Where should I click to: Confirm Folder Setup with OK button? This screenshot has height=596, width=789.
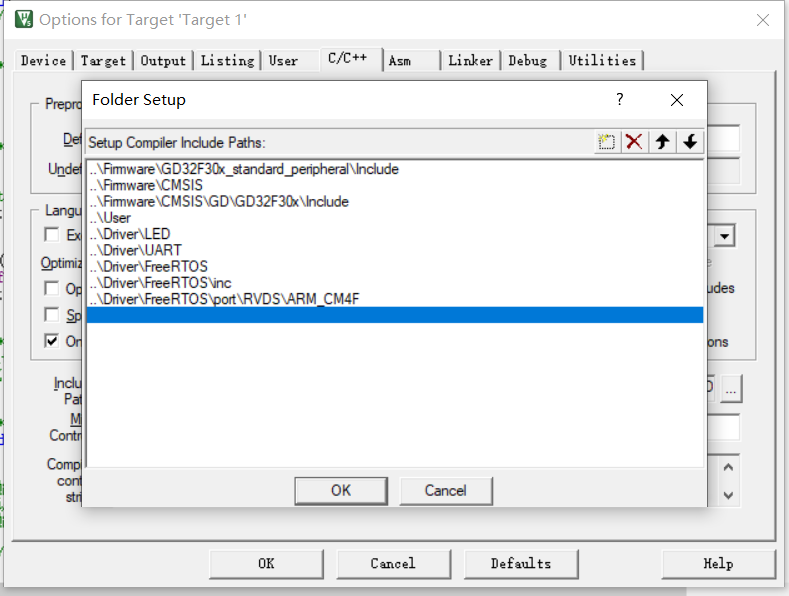[x=341, y=490]
